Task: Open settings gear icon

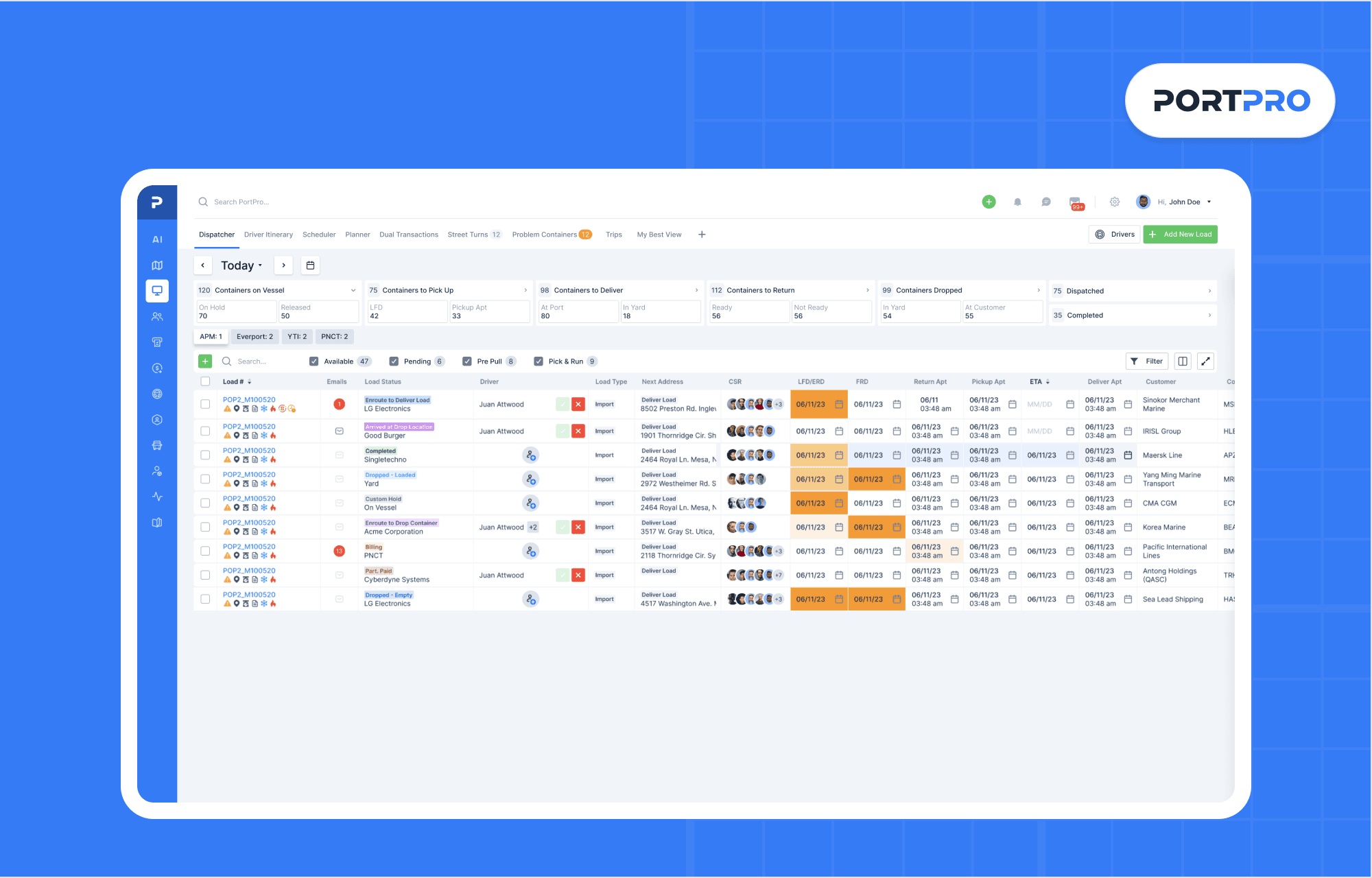Action: tap(1115, 202)
